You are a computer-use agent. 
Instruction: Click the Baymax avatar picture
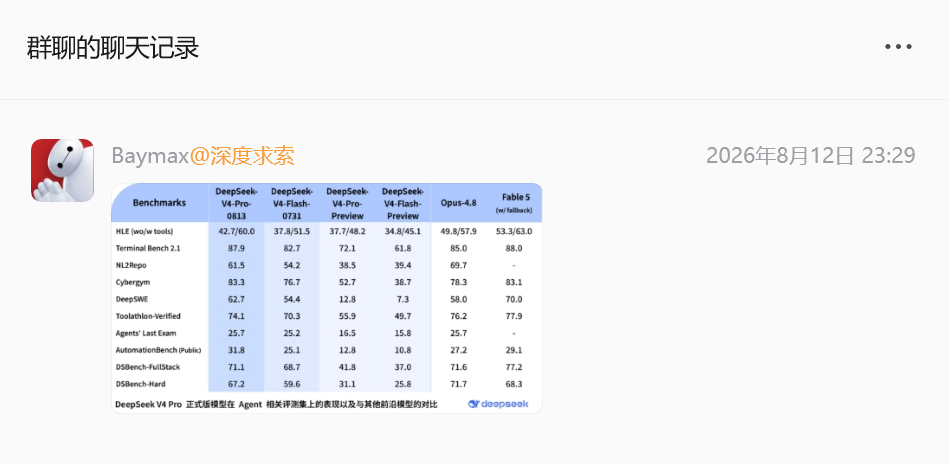[x=62, y=170]
